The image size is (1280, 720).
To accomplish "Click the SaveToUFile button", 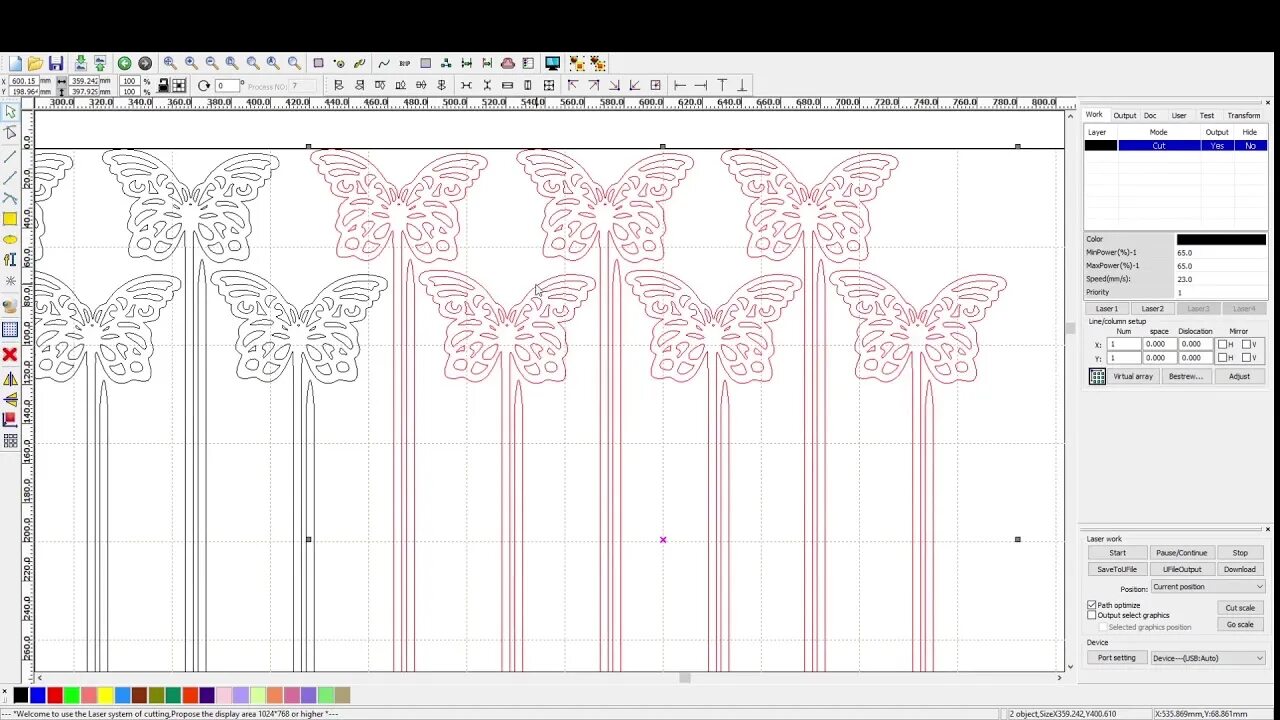I will point(1117,569).
